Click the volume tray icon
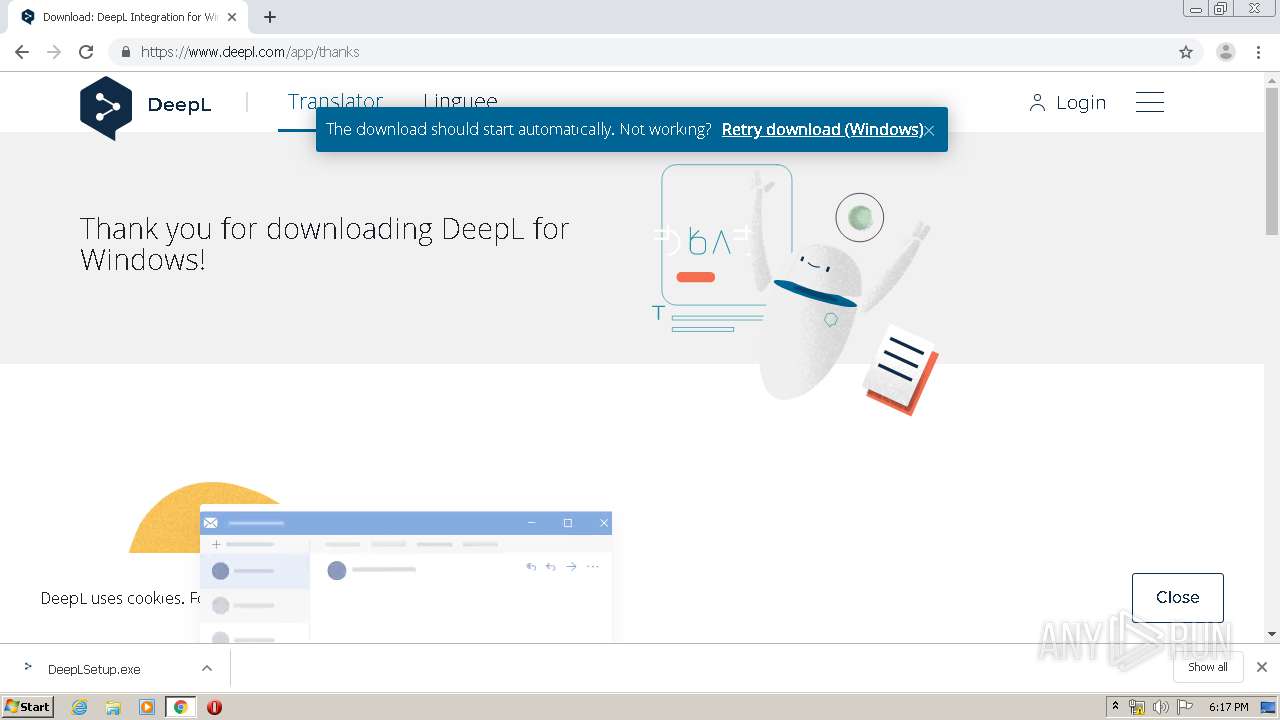 click(1160, 707)
